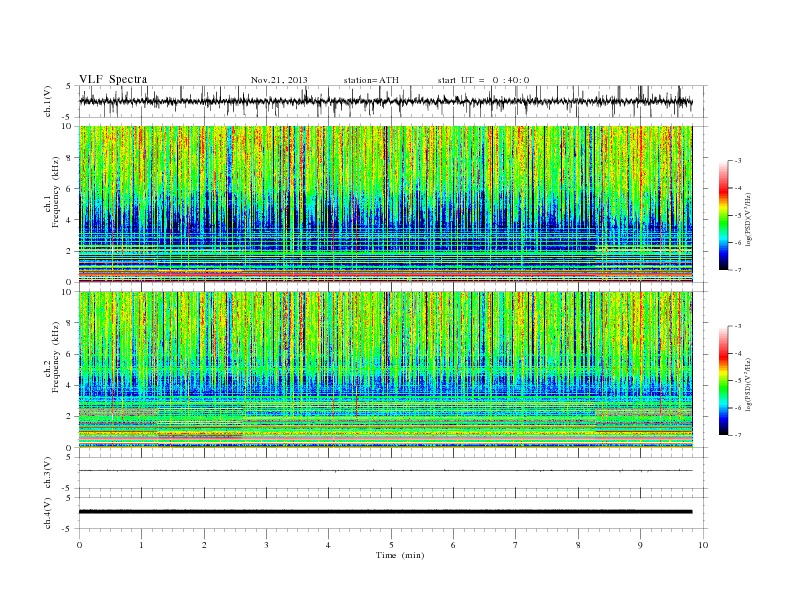The width and height of the screenshot is (792, 612).
Task: Click the "10" tick on time axis
Action: pyautogui.click(x=703, y=545)
